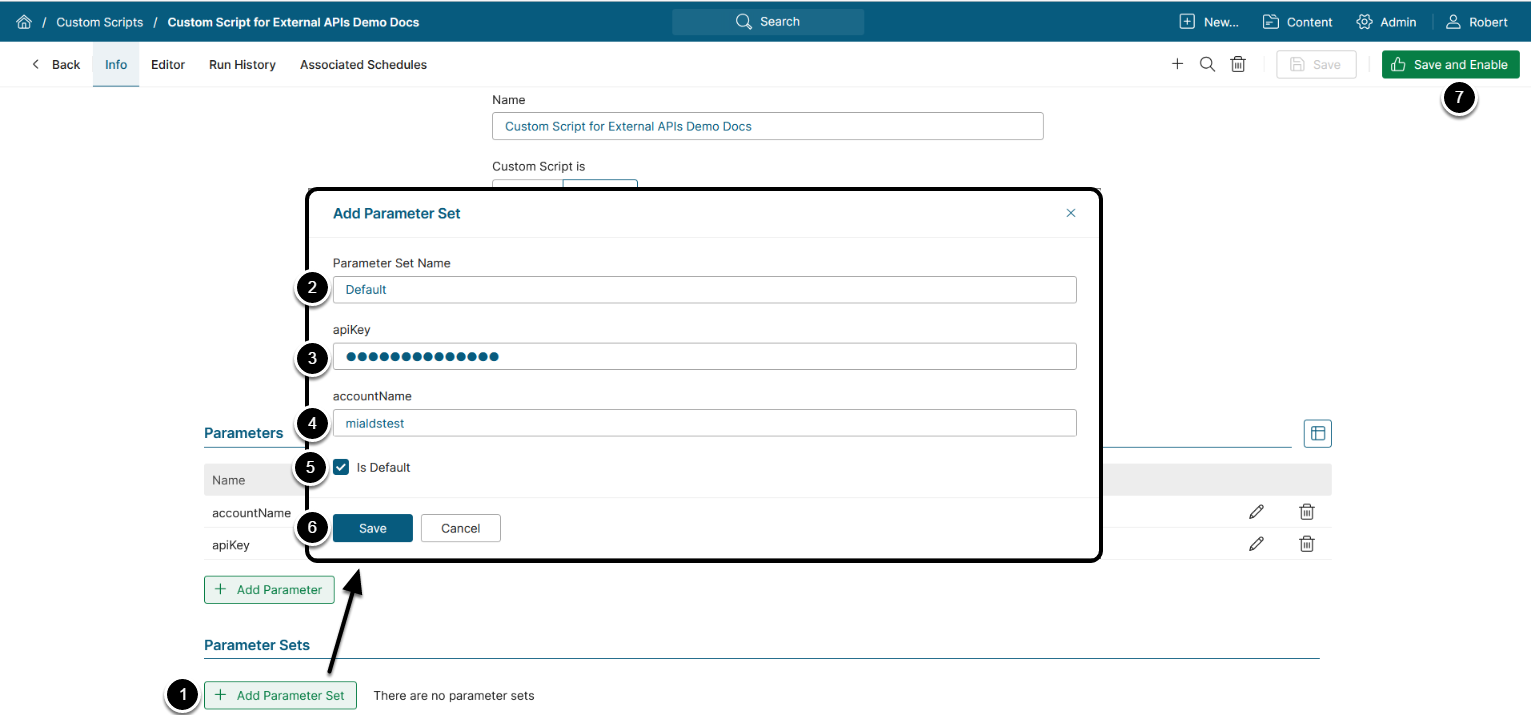Viewport: 1531px width, 715px height.
Task: Click the Parameters section heading
Action: pos(244,433)
